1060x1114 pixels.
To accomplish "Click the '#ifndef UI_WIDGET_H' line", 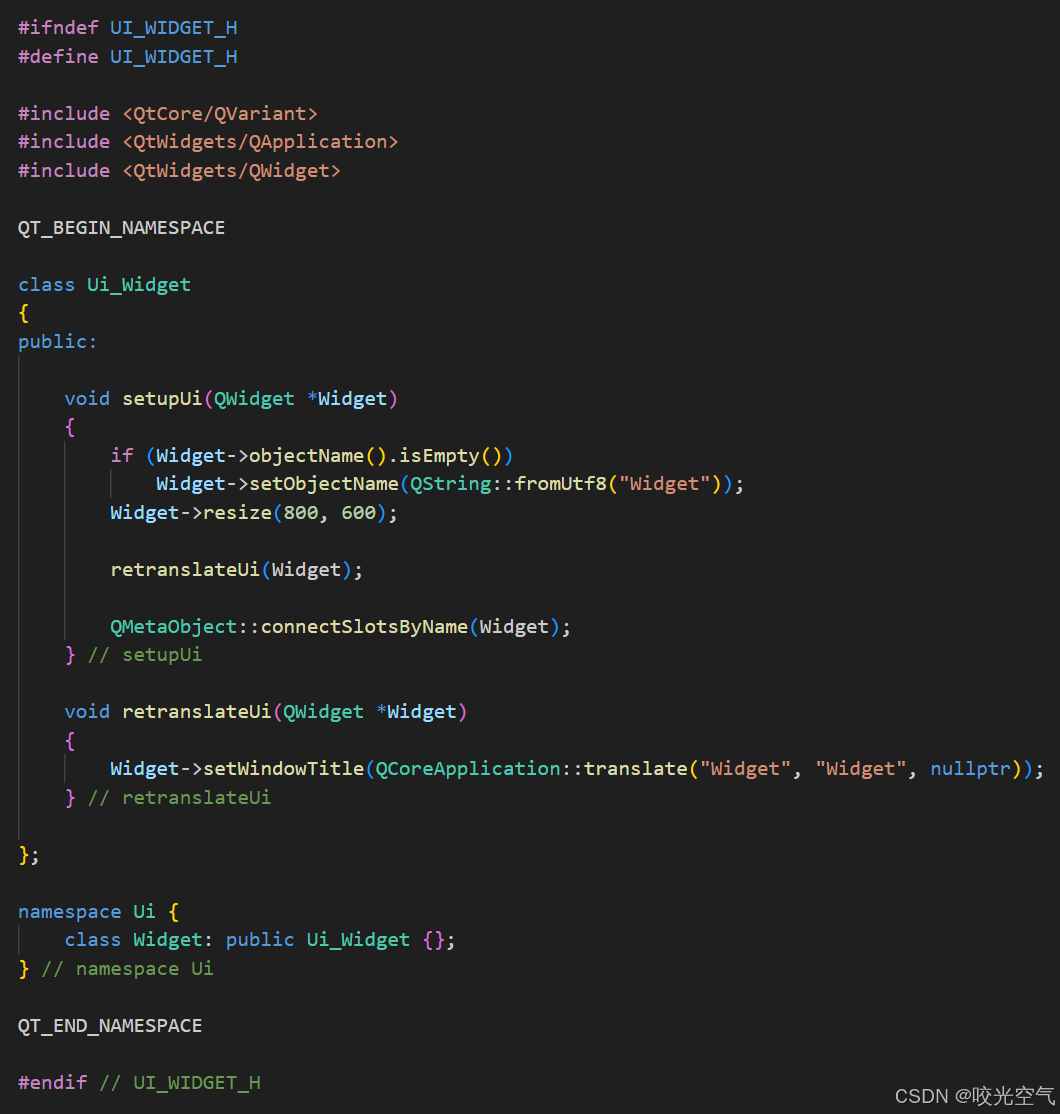I will [x=128, y=28].
